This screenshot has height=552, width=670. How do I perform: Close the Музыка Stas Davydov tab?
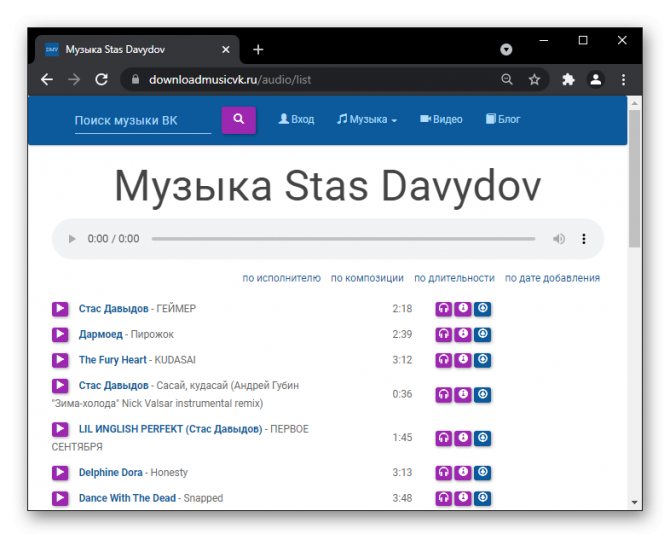point(226,50)
